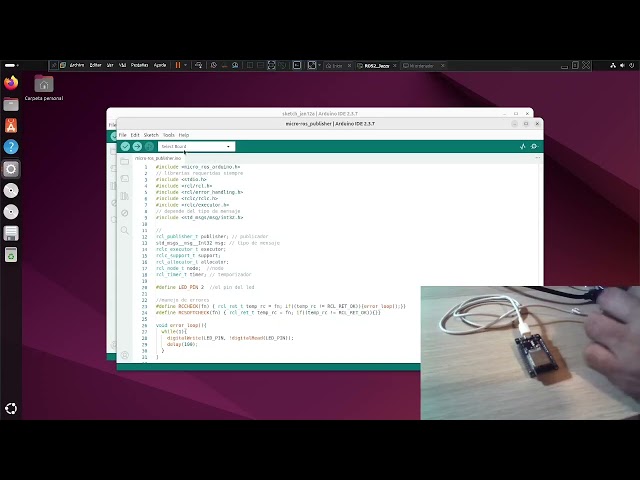This screenshot has height=480, width=640.
Task: Open the Serial Monitor
Action: (x=534, y=146)
